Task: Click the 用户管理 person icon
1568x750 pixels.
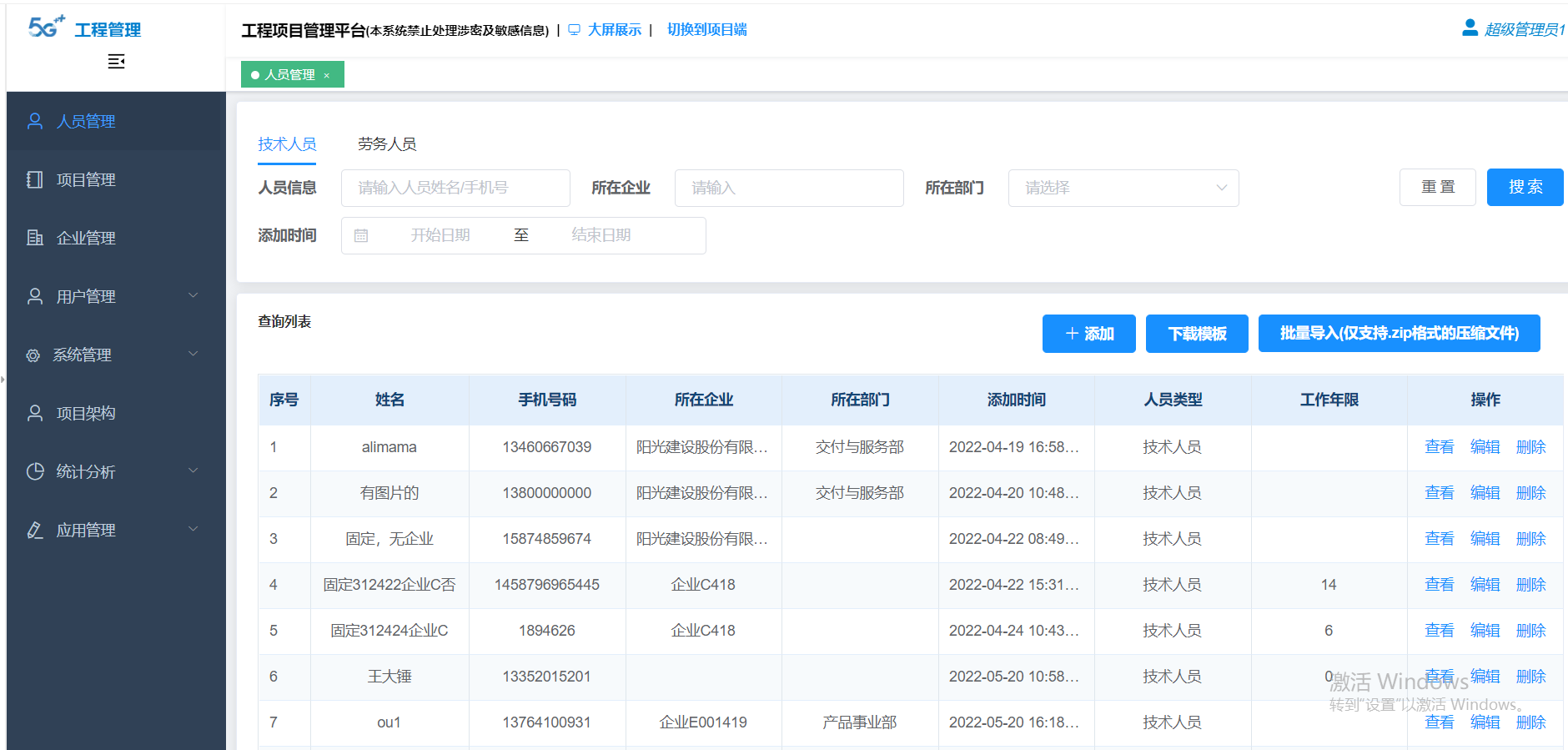Action: point(35,297)
